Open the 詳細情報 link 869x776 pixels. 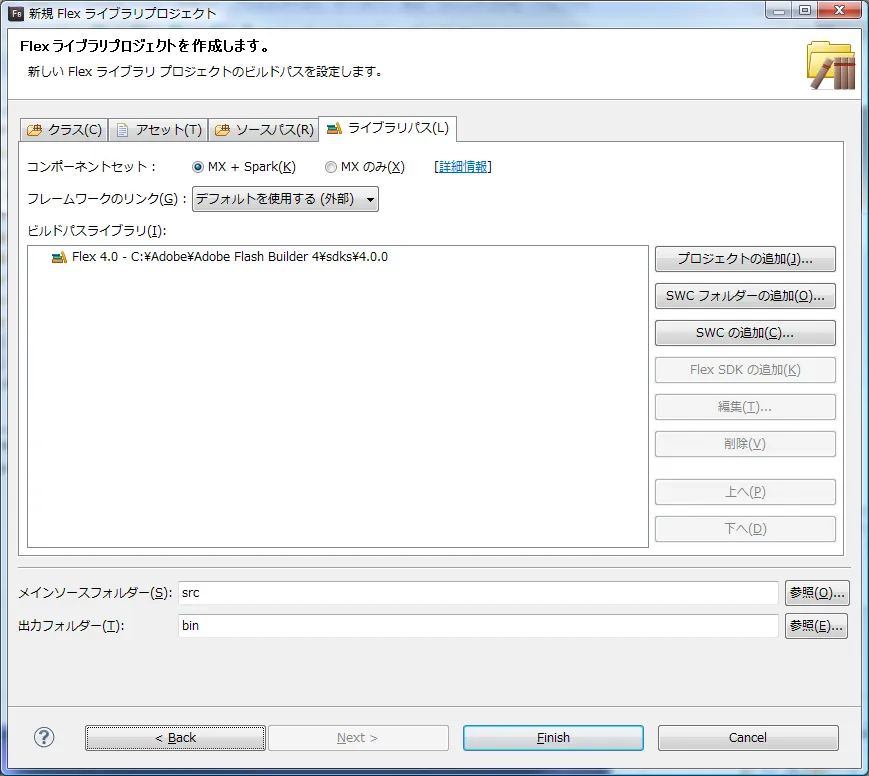463,167
